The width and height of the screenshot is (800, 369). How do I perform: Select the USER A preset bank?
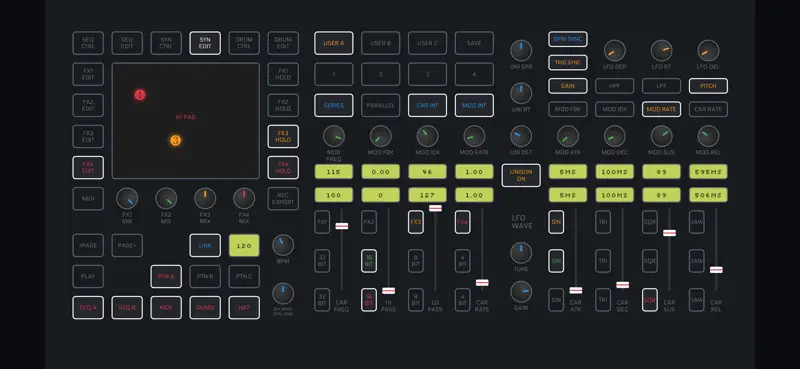tap(334, 43)
